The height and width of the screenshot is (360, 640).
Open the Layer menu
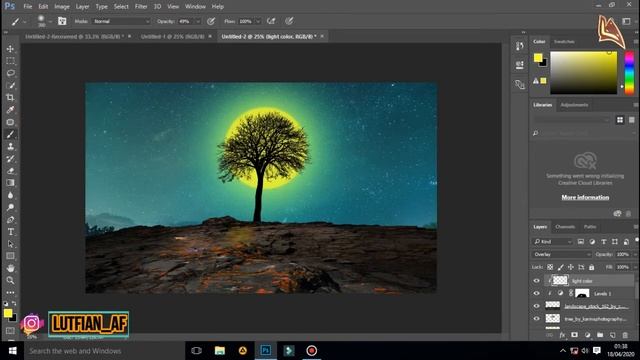coord(82,7)
